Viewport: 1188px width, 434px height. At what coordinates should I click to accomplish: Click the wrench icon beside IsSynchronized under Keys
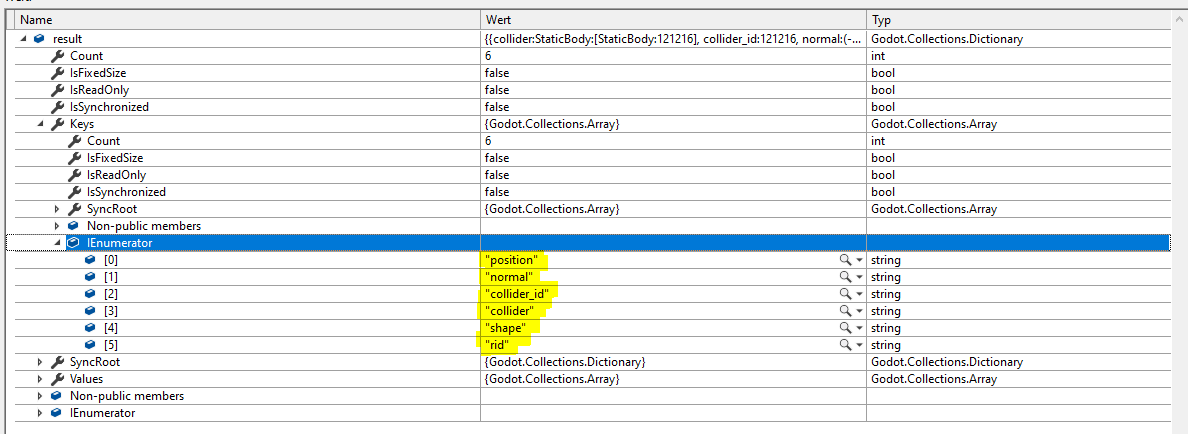pyautogui.click(x=73, y=192)
